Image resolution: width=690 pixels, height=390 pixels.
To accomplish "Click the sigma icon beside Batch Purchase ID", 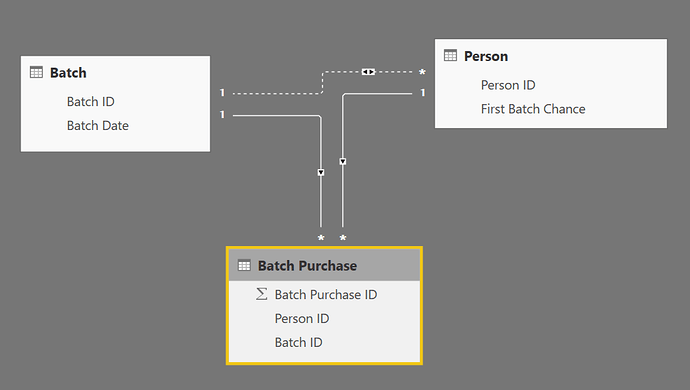I will pyautogui.click(x=261, y=294).
